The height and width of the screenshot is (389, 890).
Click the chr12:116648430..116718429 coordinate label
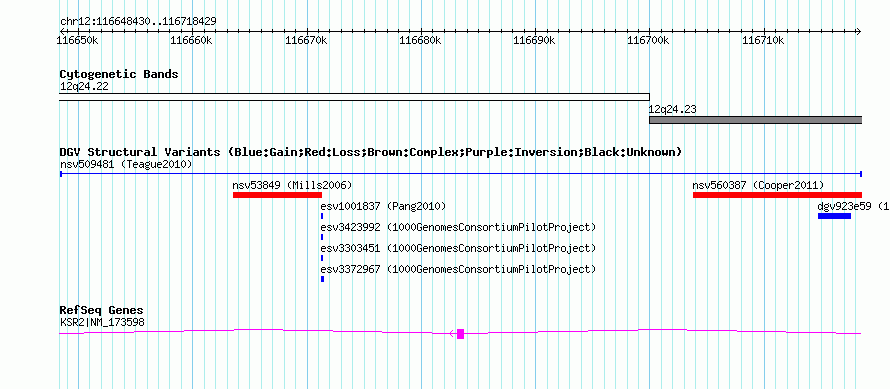138,21
